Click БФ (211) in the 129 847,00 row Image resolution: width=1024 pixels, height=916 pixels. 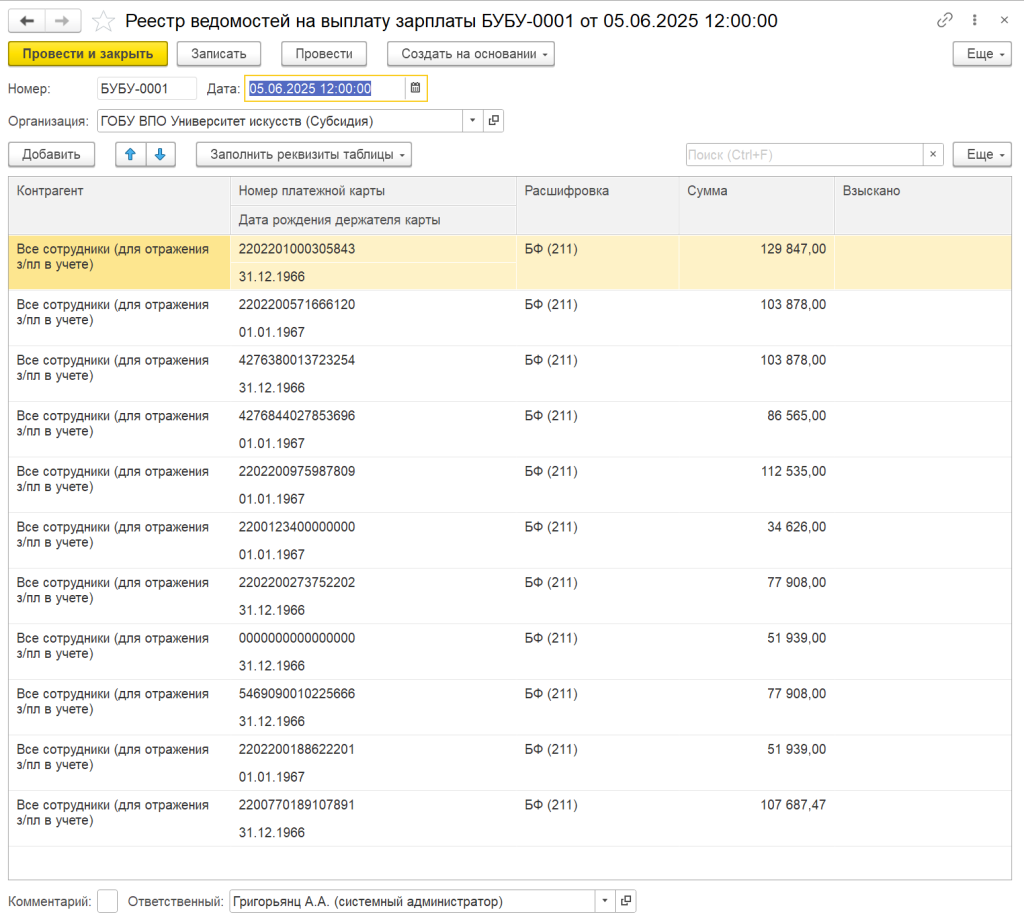pos(551,249)
